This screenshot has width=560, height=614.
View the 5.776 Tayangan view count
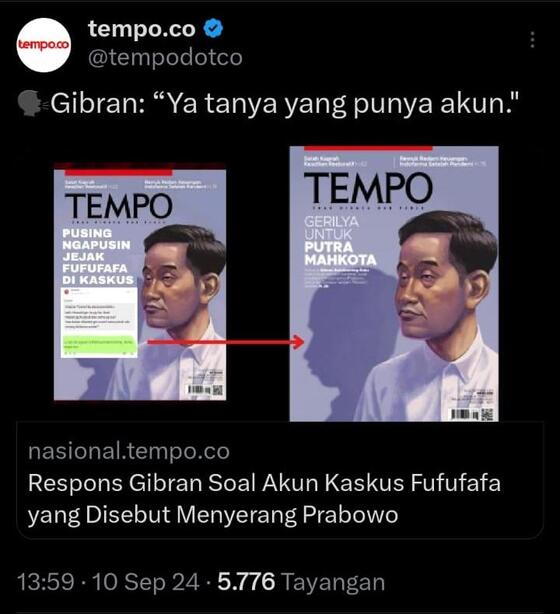coord(301,581)
